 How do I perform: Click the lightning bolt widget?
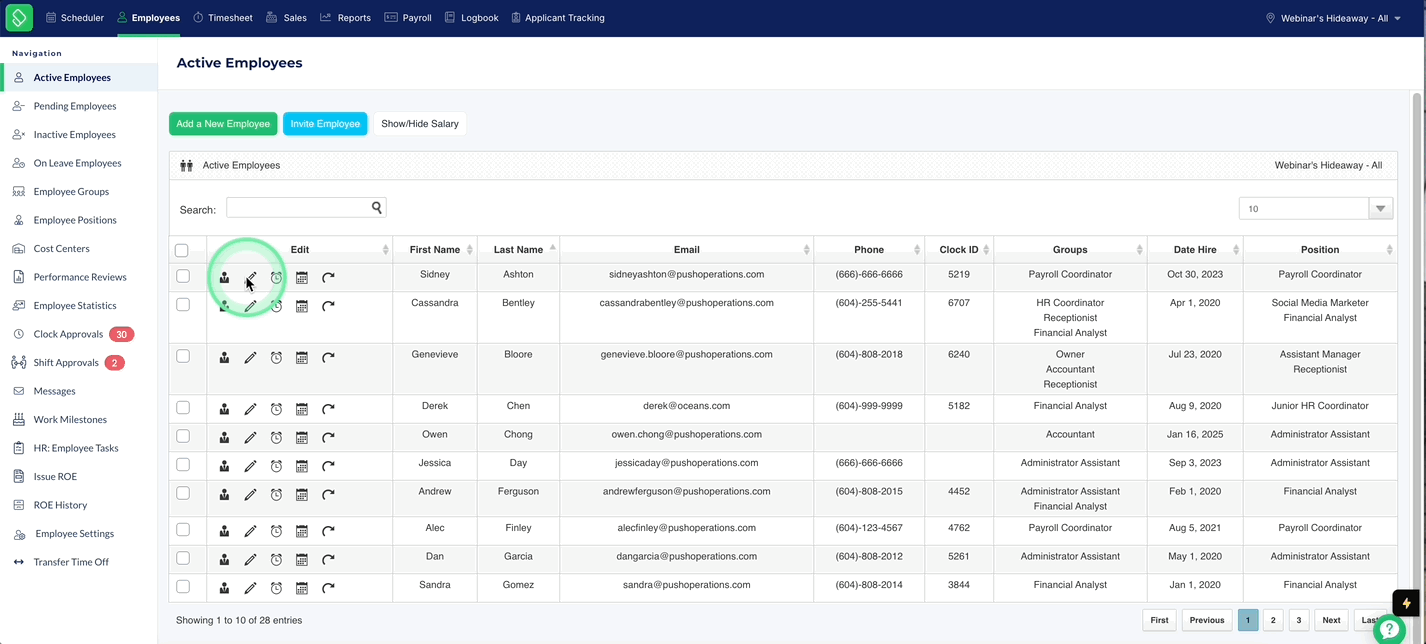click(x=1406, y=603)
